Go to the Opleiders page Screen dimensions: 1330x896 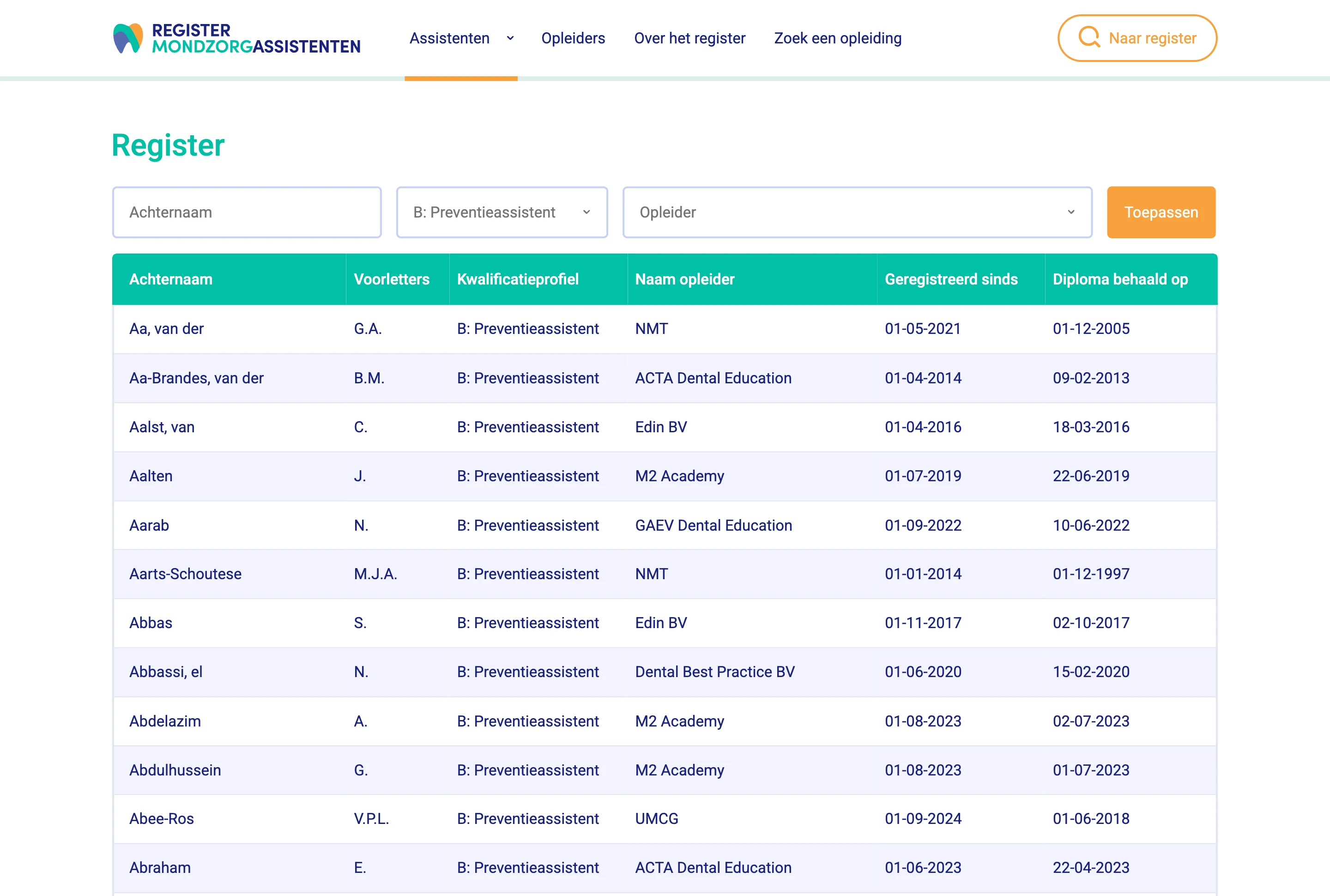(x=573, y=38)
